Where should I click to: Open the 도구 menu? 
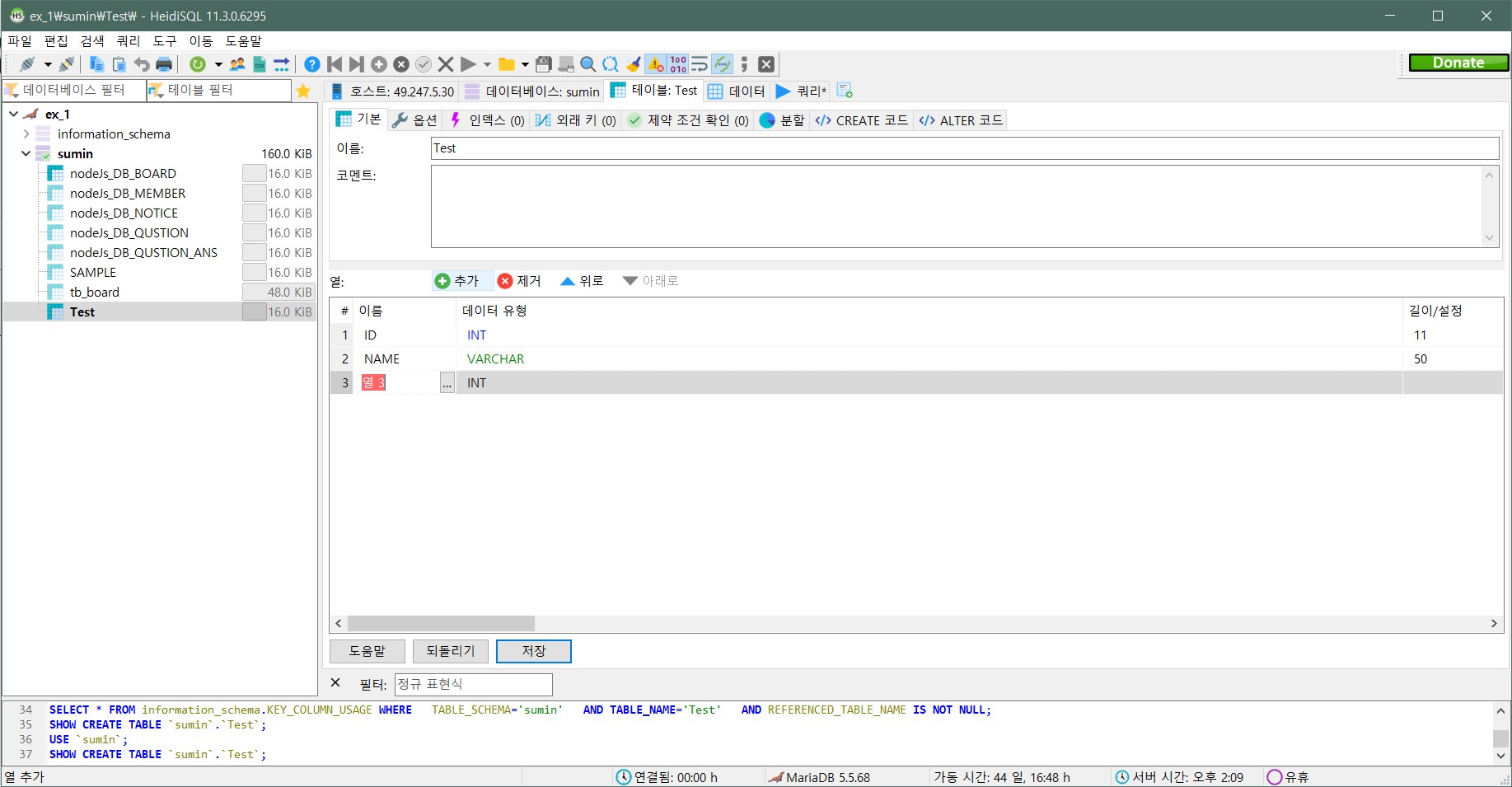pyautogui.click(x=165, y=40)
